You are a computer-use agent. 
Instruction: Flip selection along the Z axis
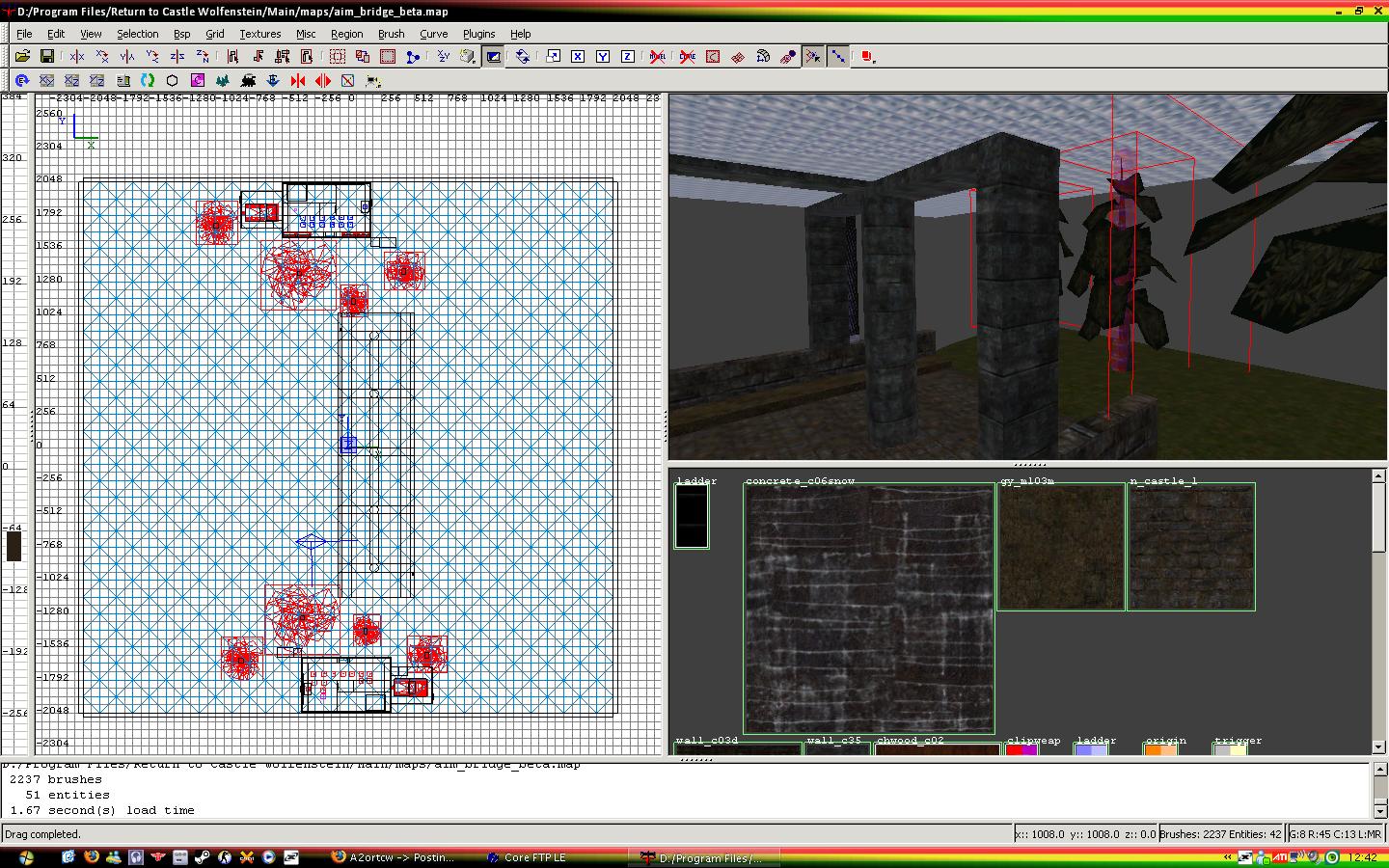(177, 57)
